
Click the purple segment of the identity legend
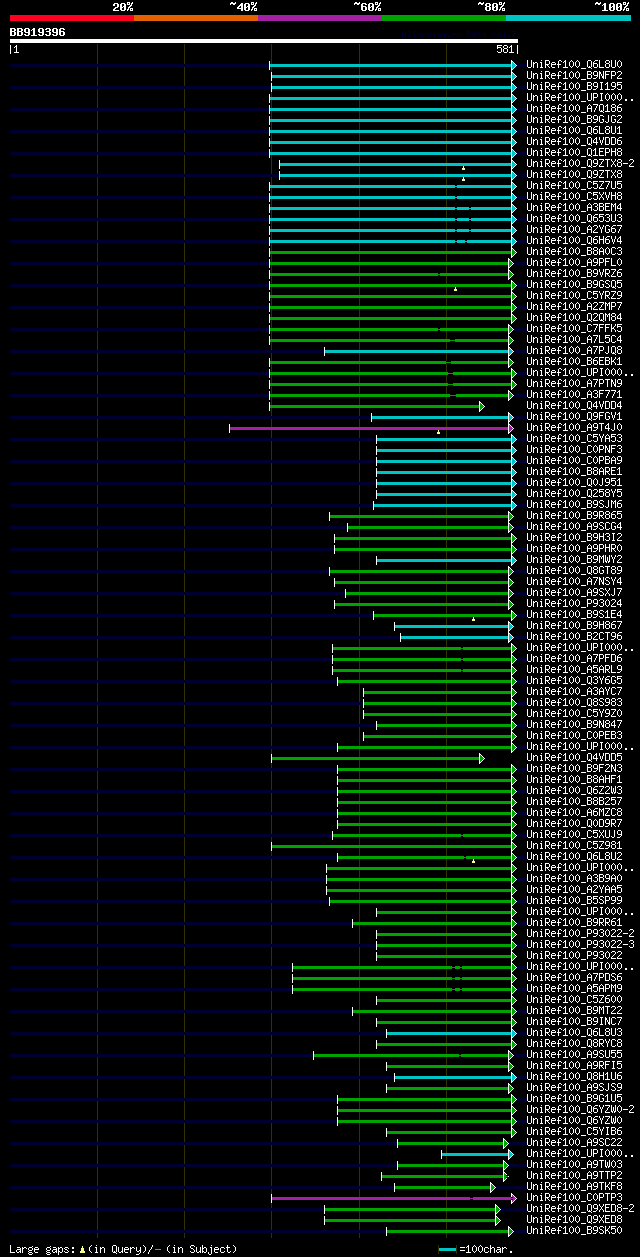click(320, 17)
